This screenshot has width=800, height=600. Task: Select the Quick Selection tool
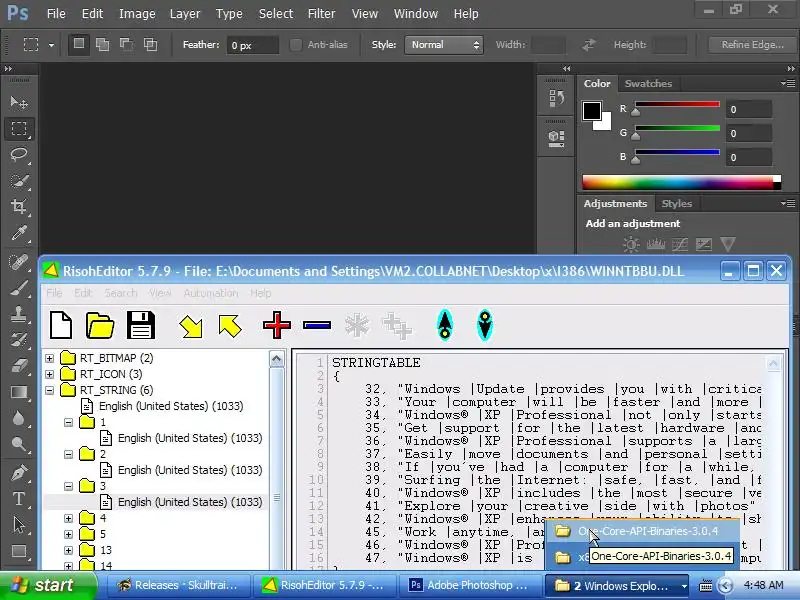coord(19,181)
